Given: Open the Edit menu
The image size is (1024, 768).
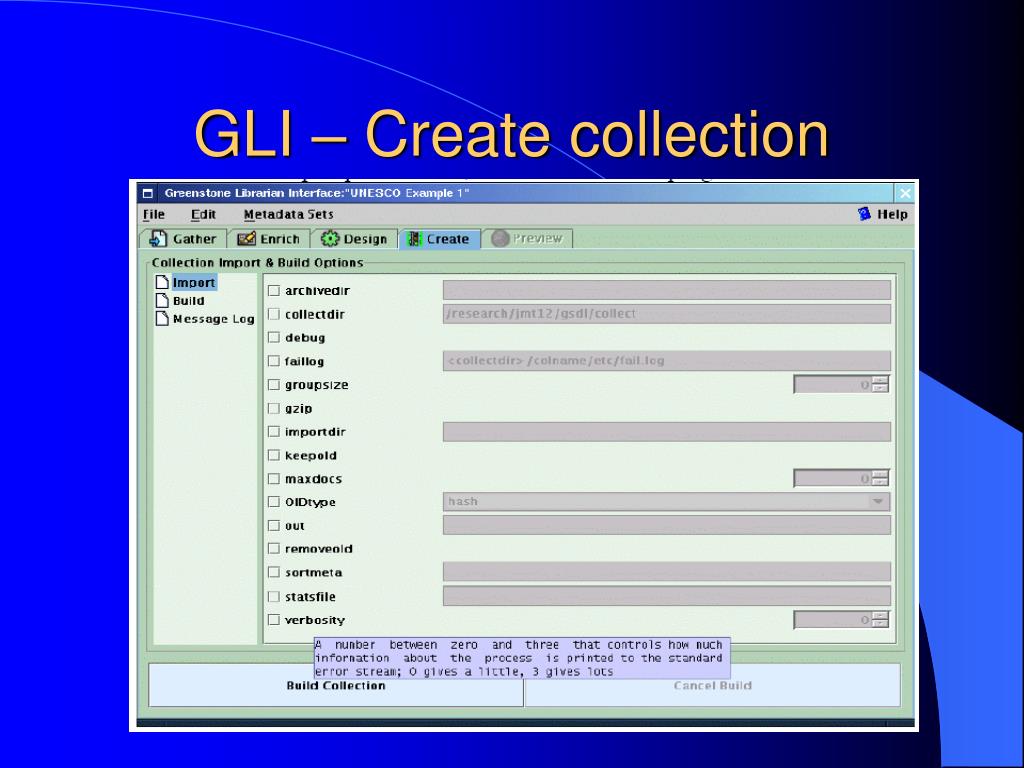Looking at the screenshot, I should (x=203, y=214).
